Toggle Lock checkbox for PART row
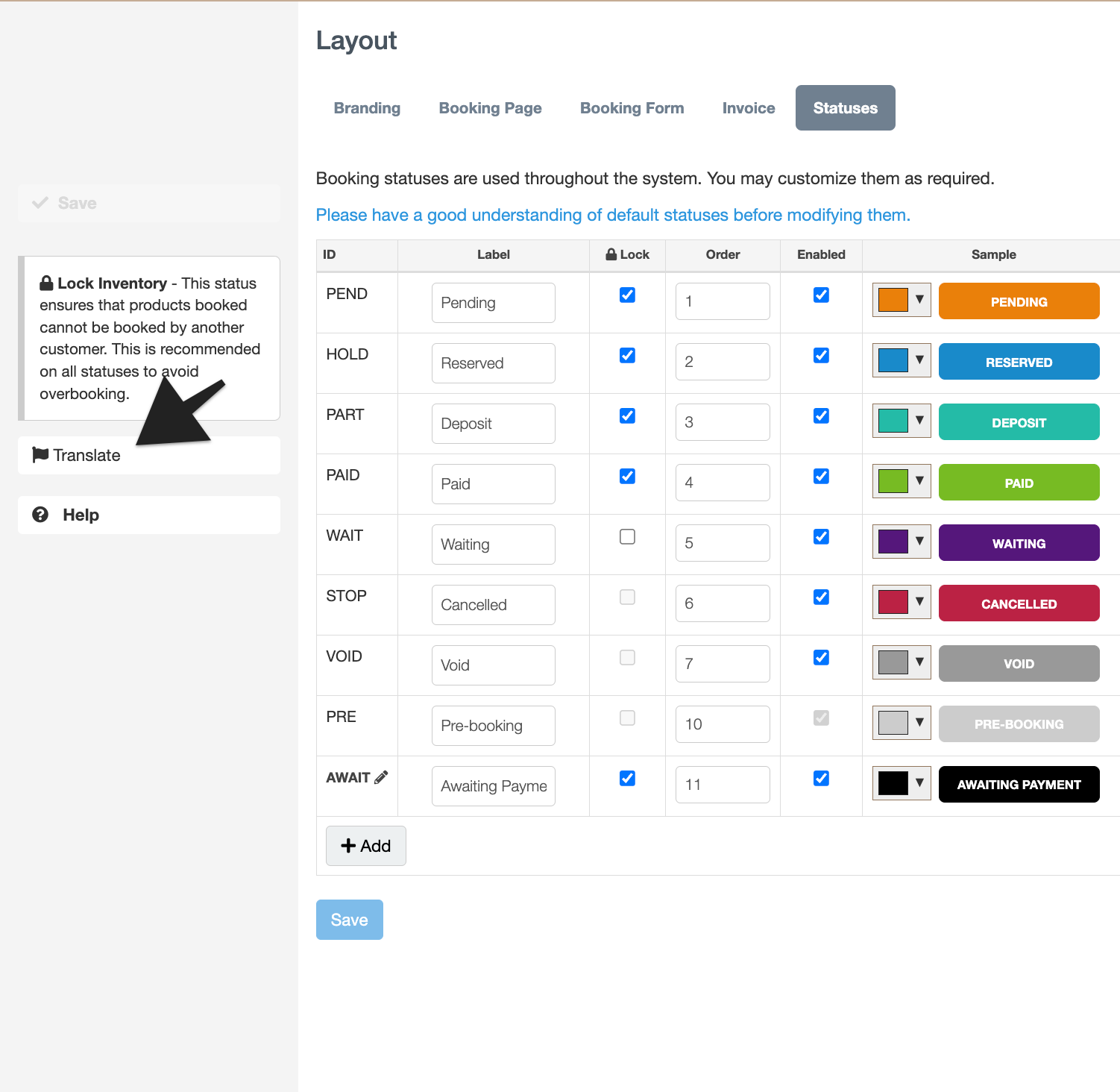This screenshot has height=1092, width=1120. [x=628, y=415]
